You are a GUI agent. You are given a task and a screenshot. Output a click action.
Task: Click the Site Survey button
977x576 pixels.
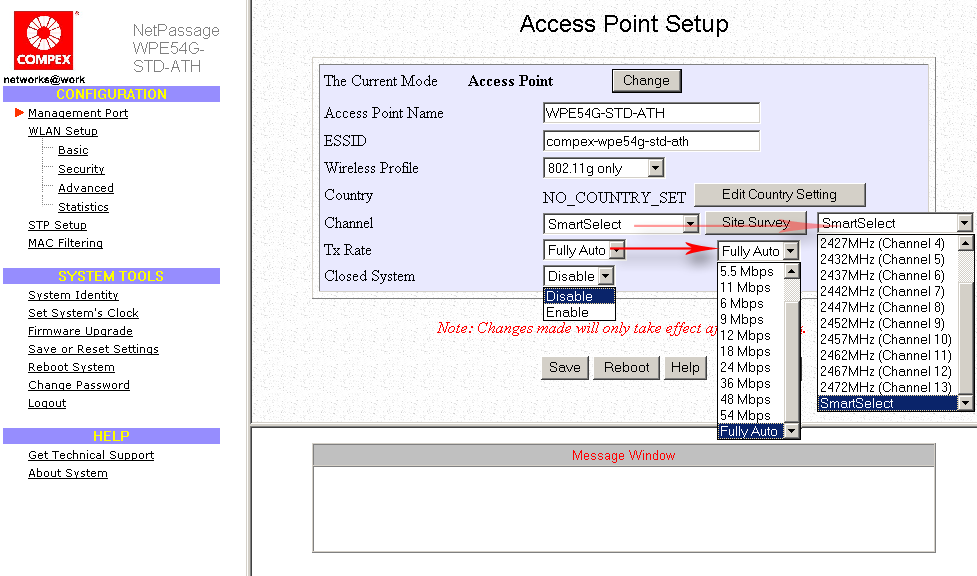[x=756, y=222]
